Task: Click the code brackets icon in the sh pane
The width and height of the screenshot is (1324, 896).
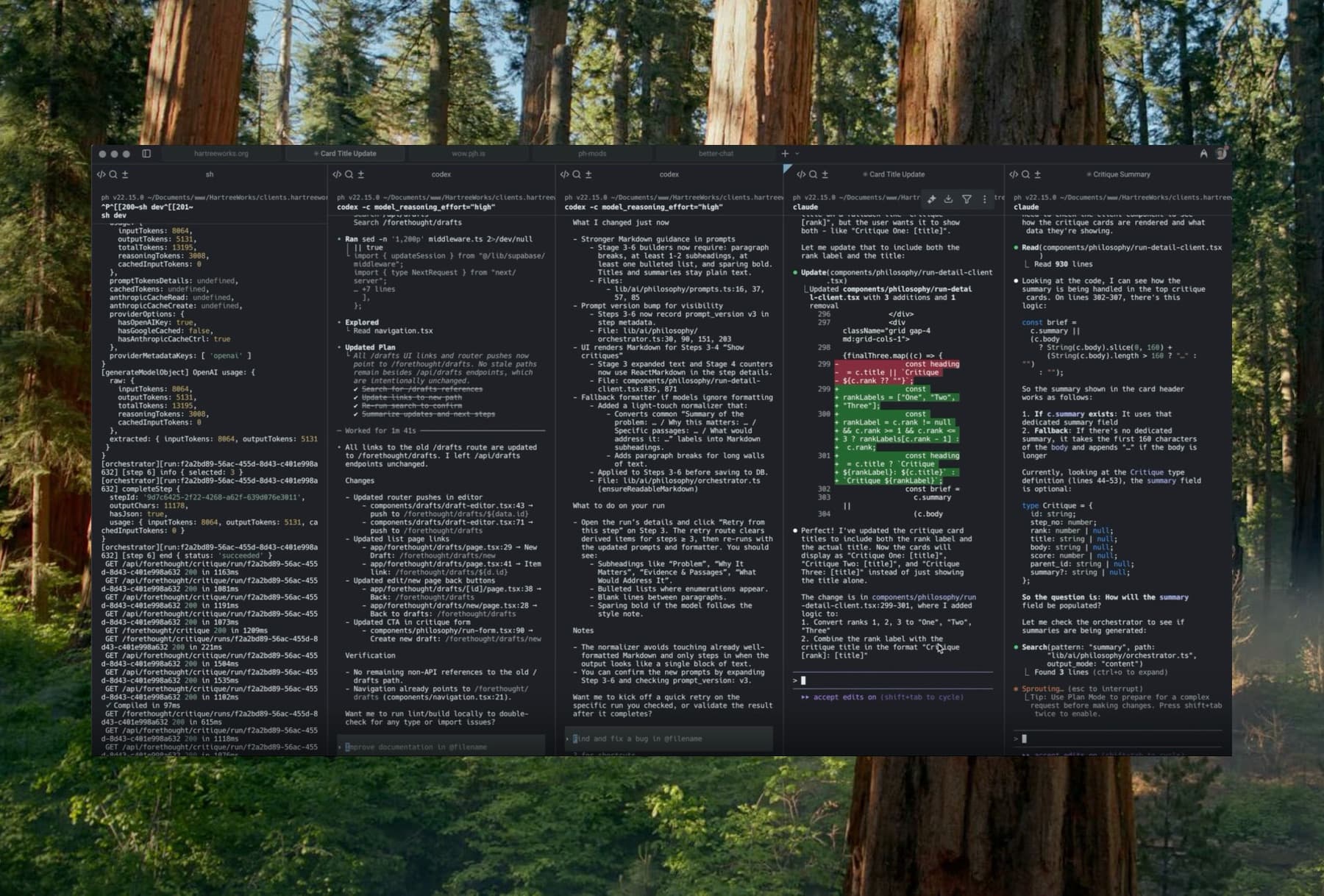Action: coord(101,174)
